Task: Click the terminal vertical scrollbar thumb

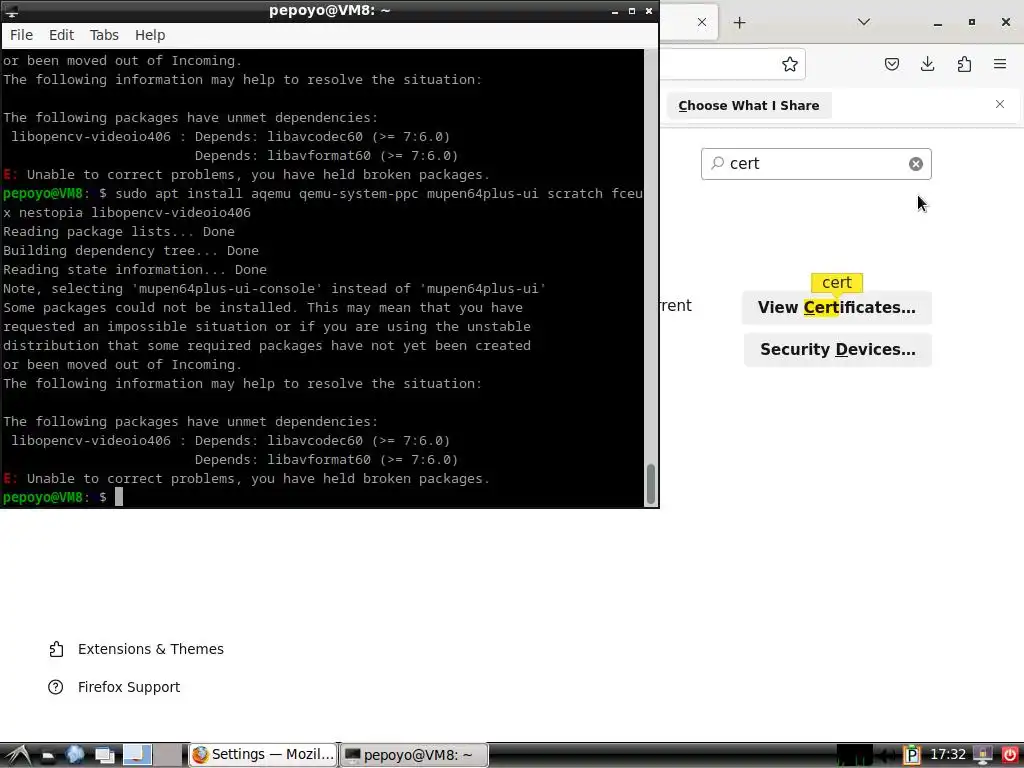Action: tap(650, 484)
